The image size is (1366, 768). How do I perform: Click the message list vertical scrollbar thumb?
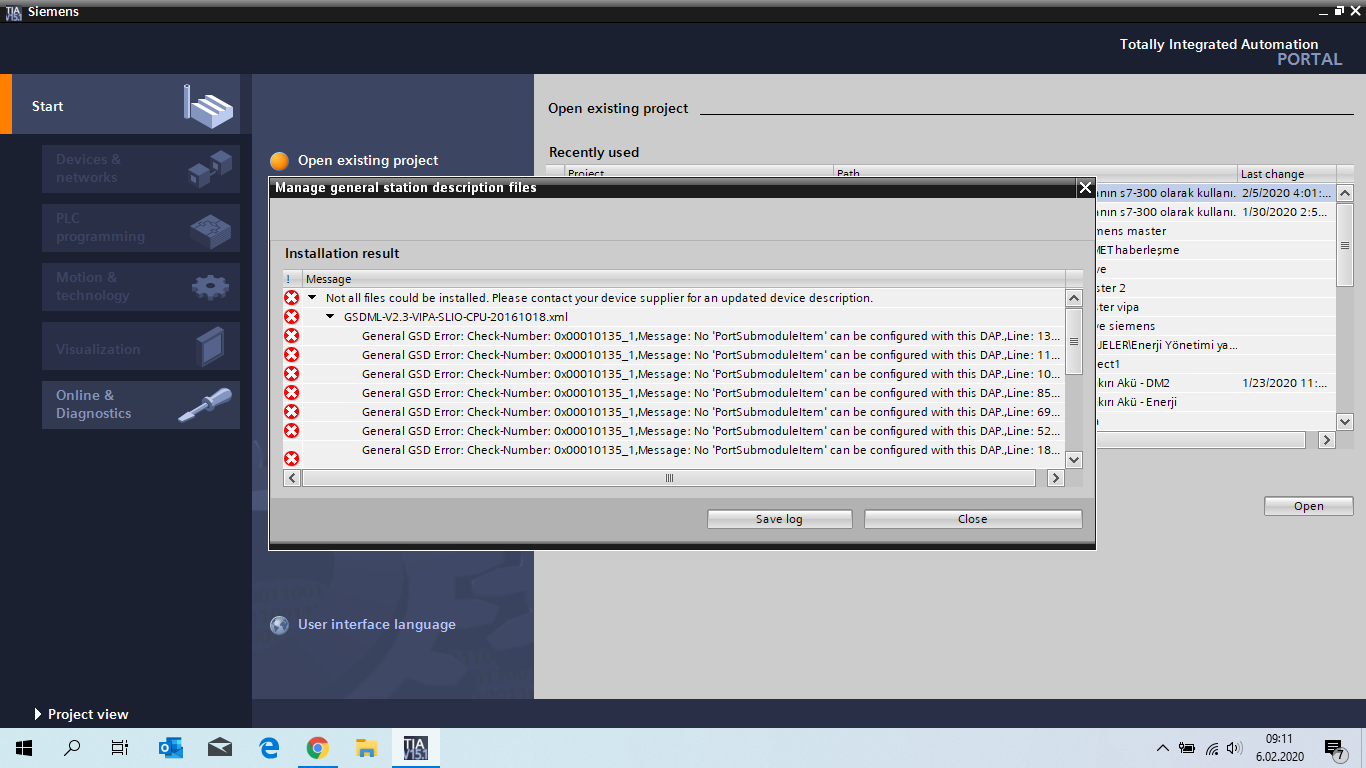1074,341
